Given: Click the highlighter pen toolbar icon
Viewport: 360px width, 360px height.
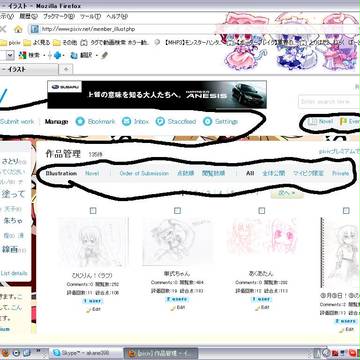Looking at the screenshot, I should (104, 55).
